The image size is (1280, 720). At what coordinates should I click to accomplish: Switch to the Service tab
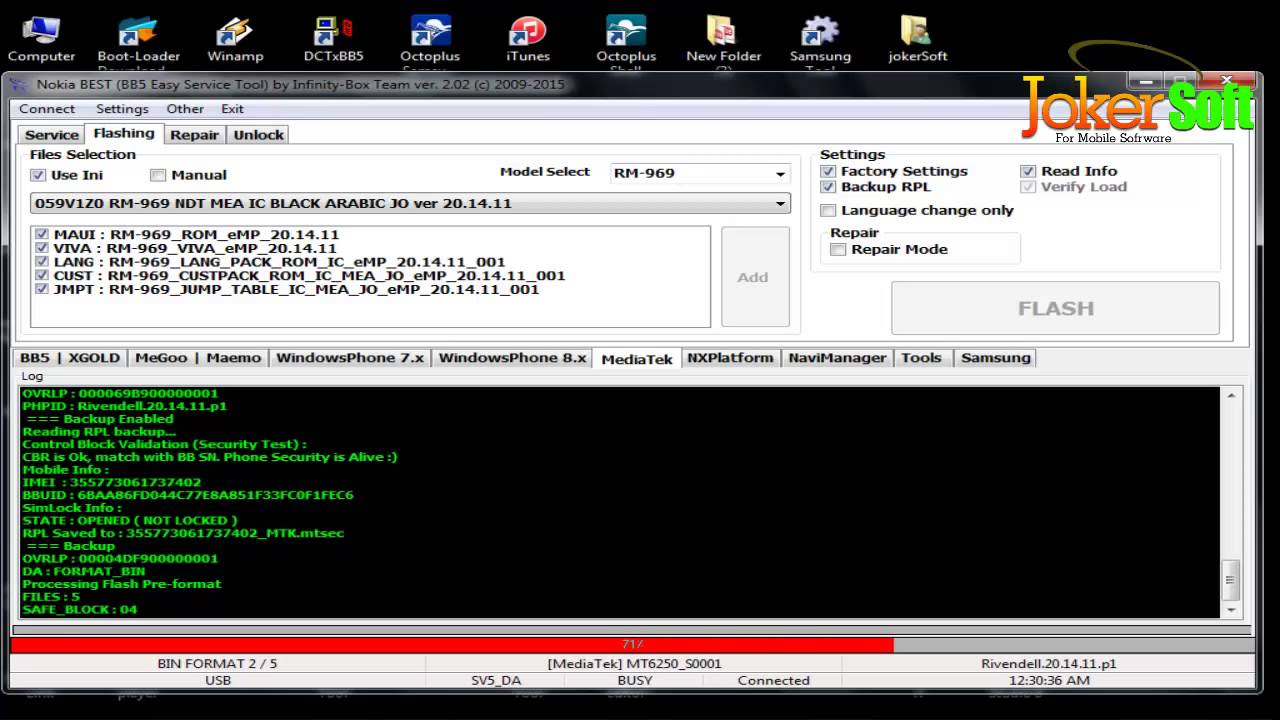point(52,135)
